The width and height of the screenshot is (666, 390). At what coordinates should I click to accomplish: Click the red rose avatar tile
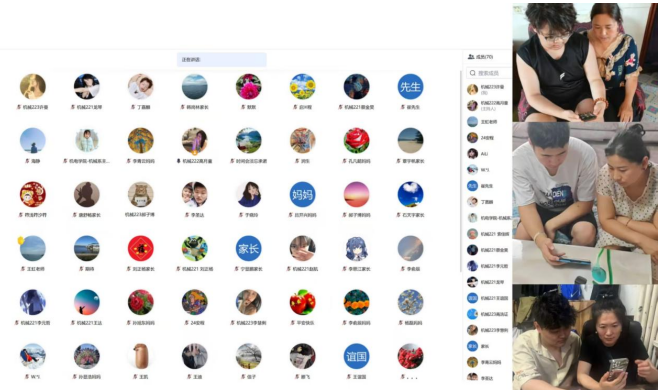(356, 141)
